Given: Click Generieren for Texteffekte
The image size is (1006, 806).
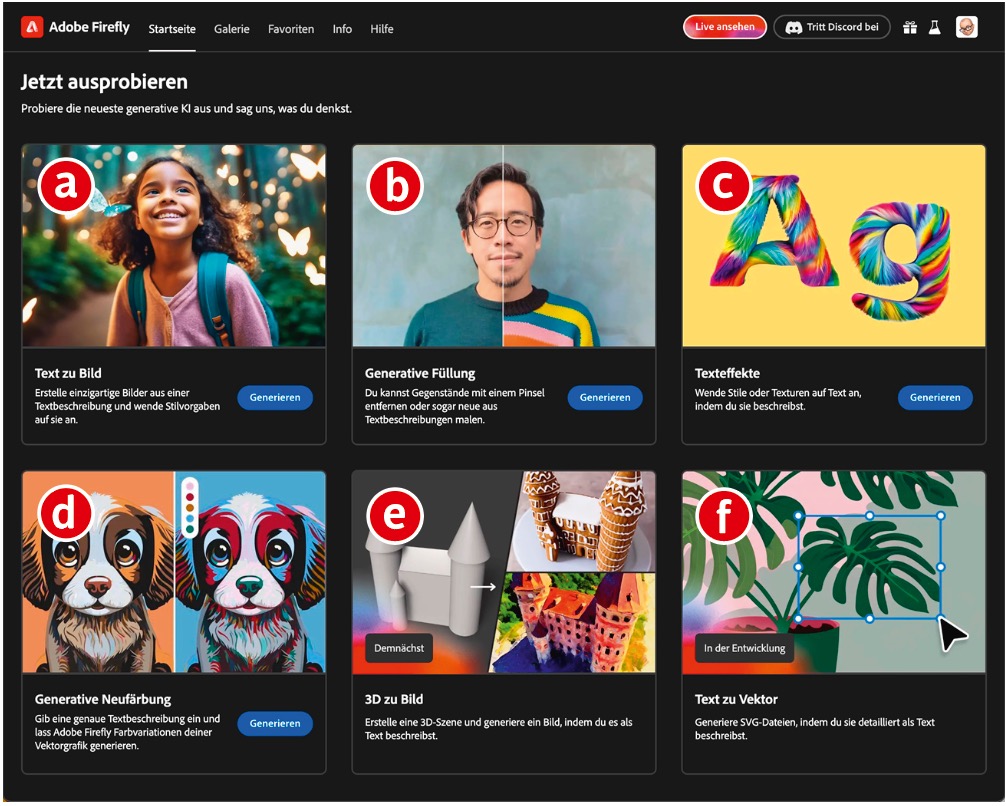Looking at the screenshot, I should pos(935,397).
